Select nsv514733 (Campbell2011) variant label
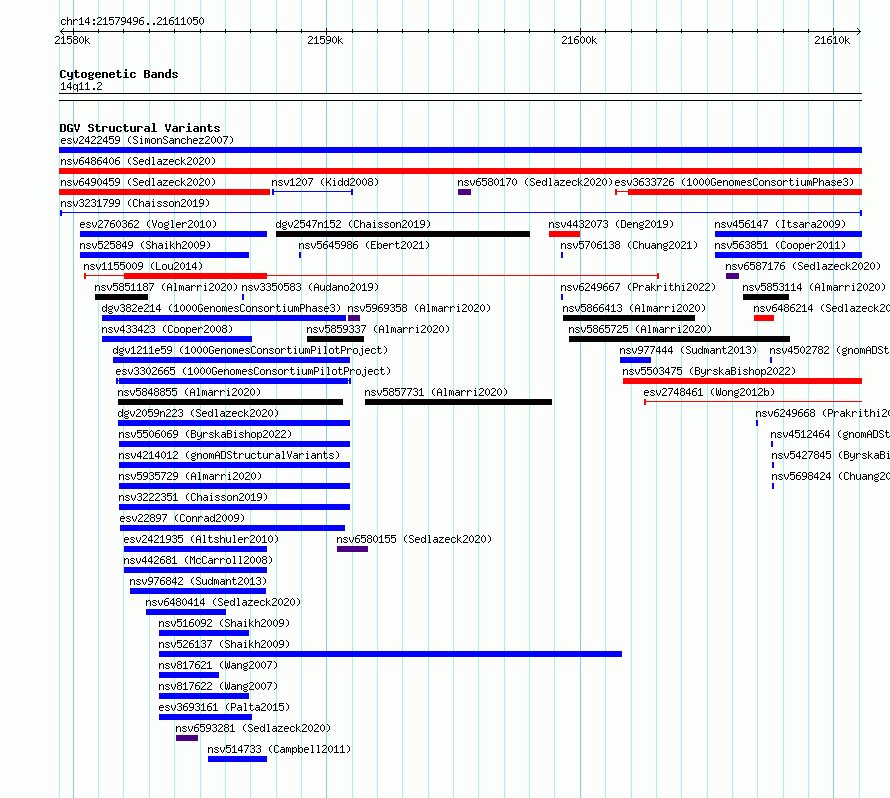Viewport: 890px width, 798px height. [279, 749]
